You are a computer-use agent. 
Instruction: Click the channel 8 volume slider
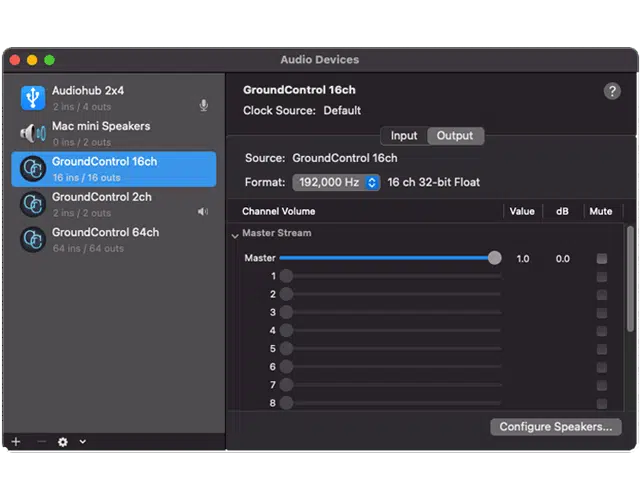click(x=391, y=403)
